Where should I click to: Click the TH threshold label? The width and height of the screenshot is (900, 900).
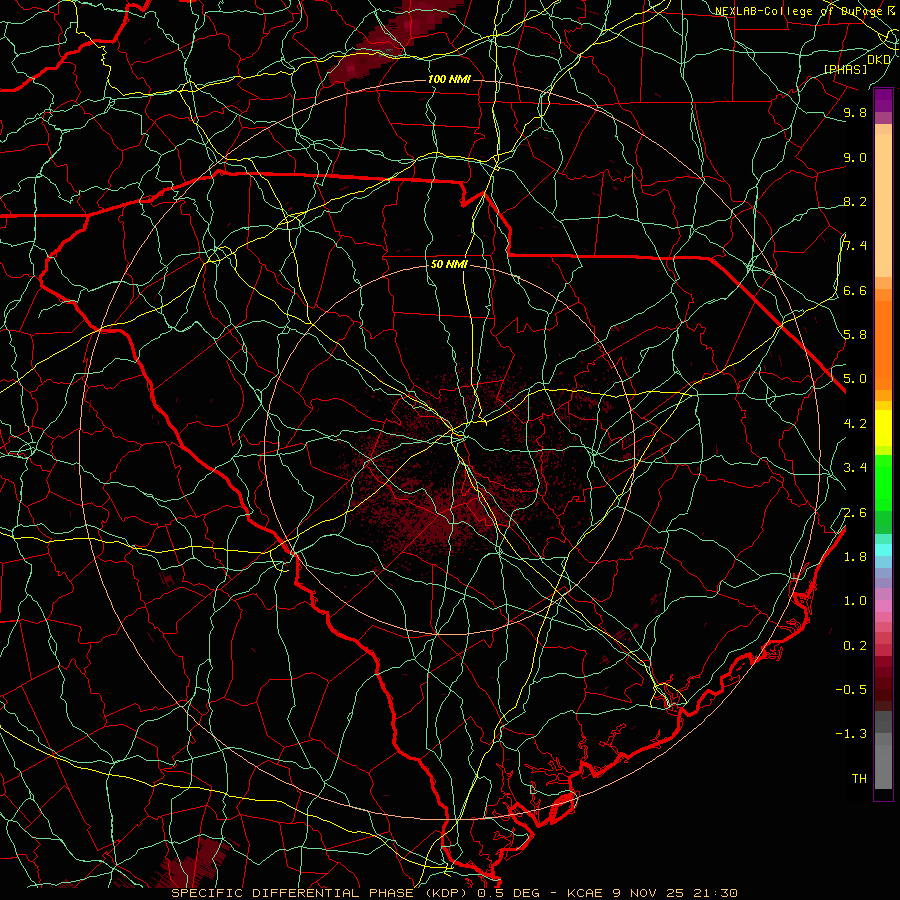point(859,778)
